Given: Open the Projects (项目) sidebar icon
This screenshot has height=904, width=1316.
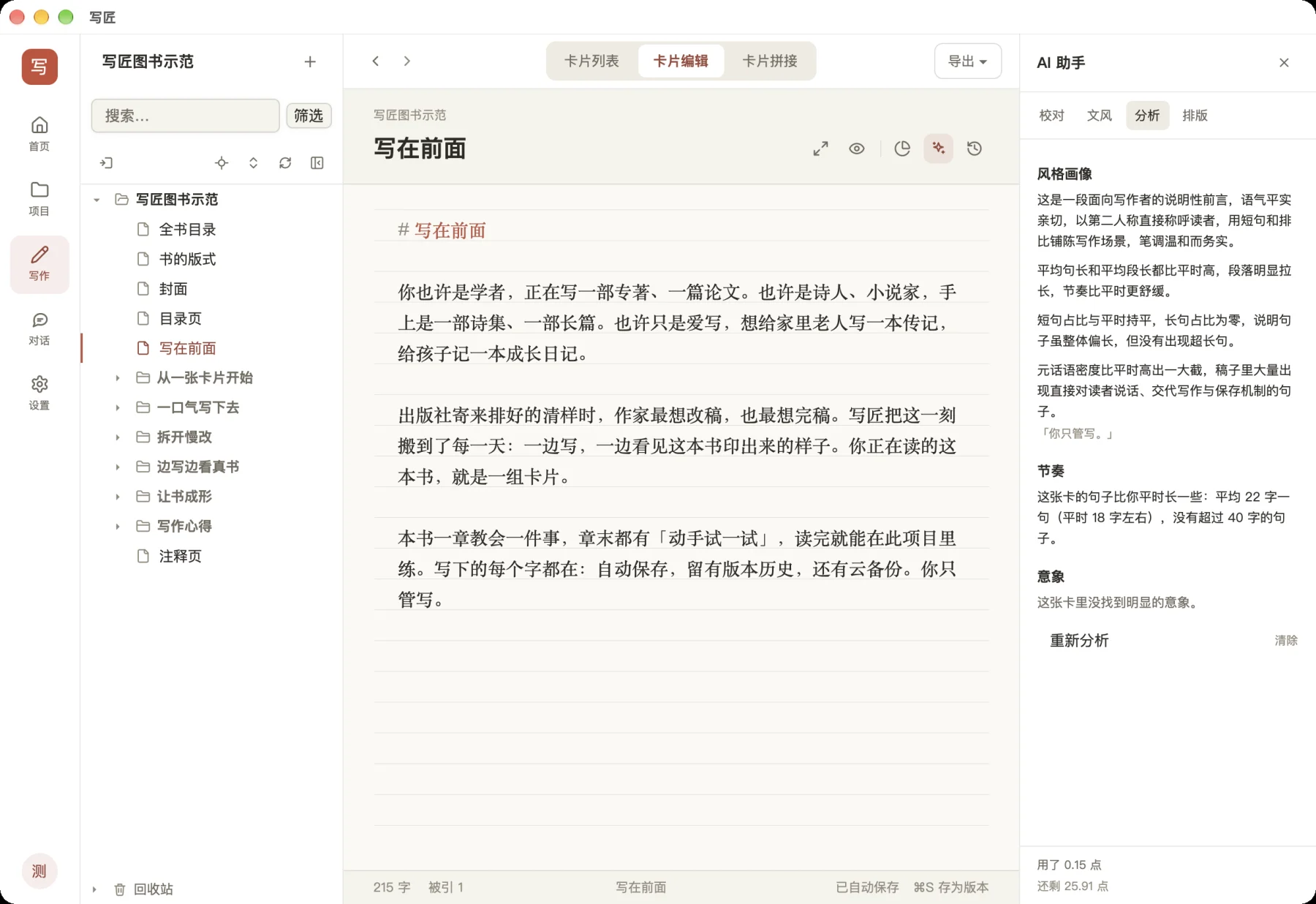Looking at the screenshot, I should point(39,199).
